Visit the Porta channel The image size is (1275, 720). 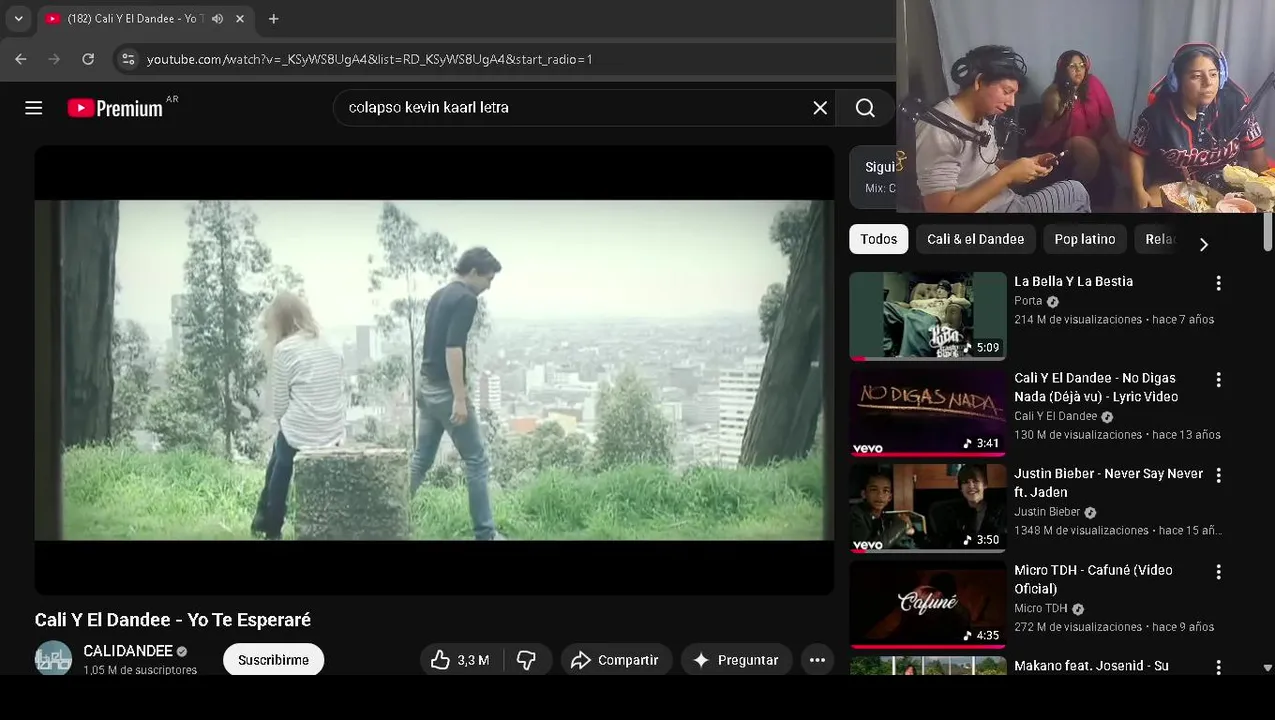pyautogui.click(x=1028, y=301)
